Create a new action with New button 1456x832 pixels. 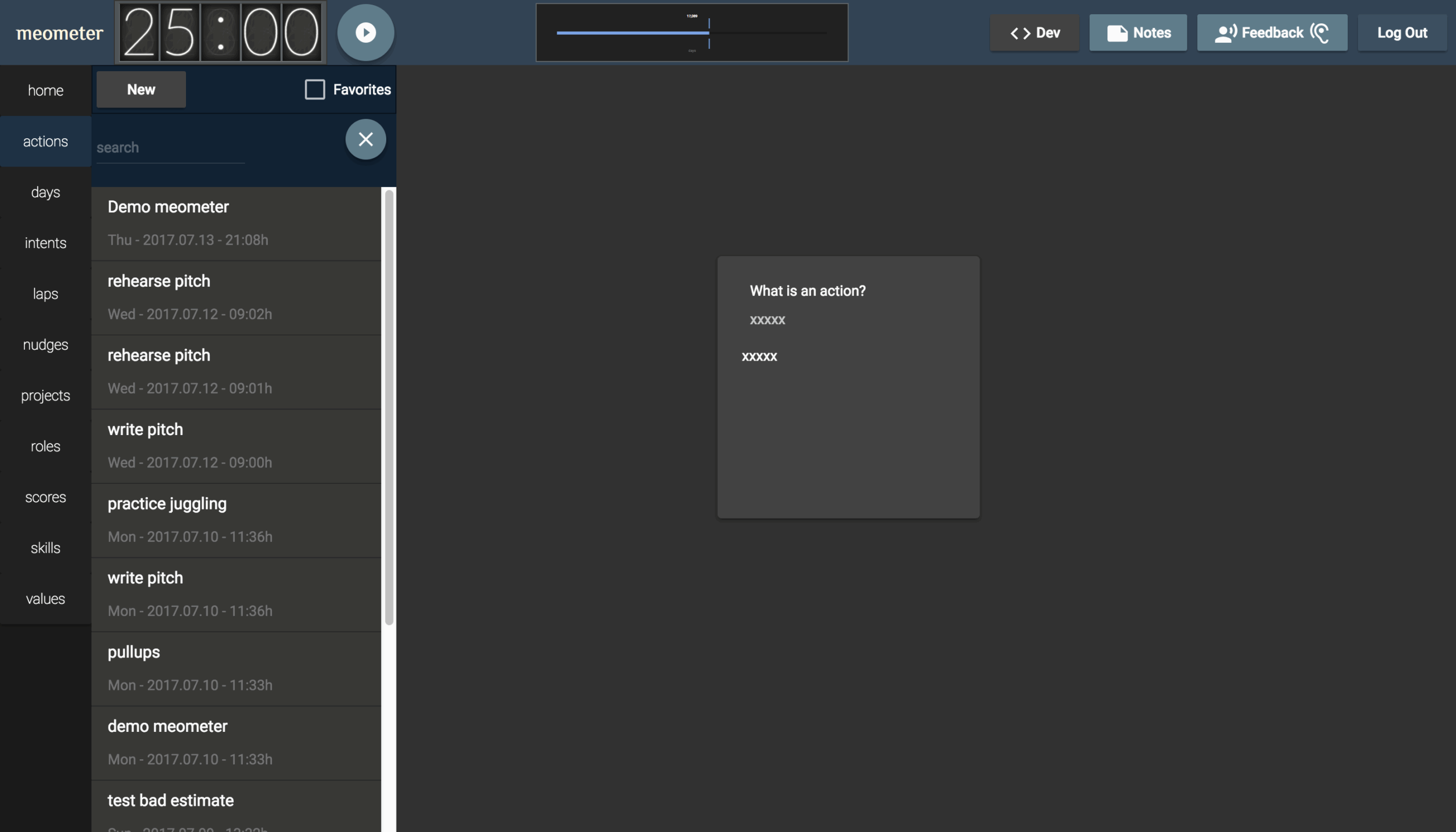pos(140,90)
